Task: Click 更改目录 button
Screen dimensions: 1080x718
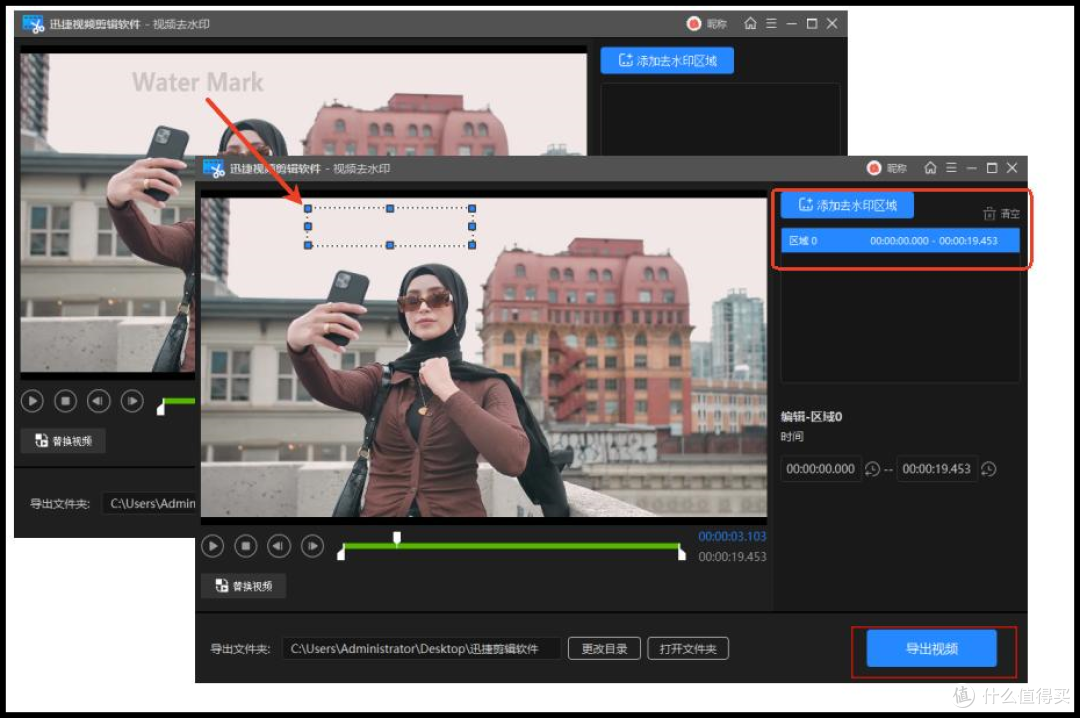Action: [x=604, y=648]
